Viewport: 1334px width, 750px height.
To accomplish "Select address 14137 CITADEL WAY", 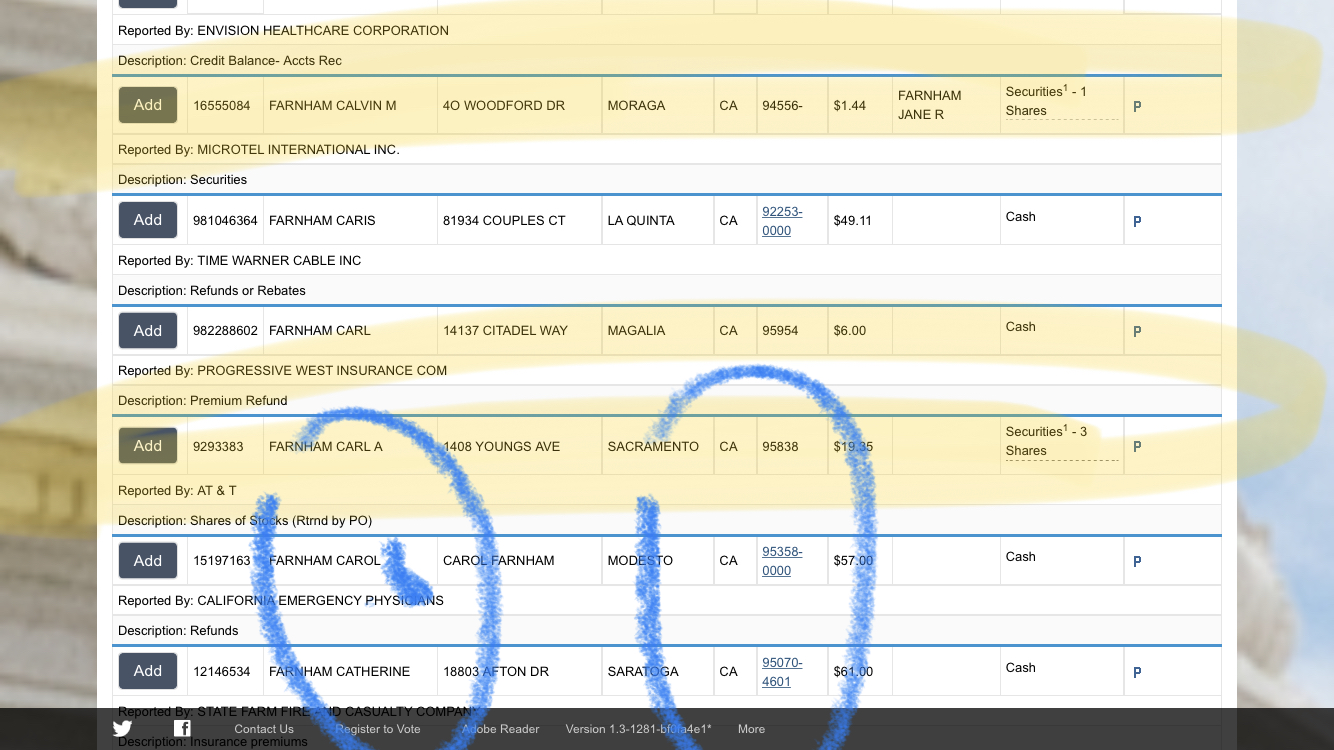I will [505, 330].
